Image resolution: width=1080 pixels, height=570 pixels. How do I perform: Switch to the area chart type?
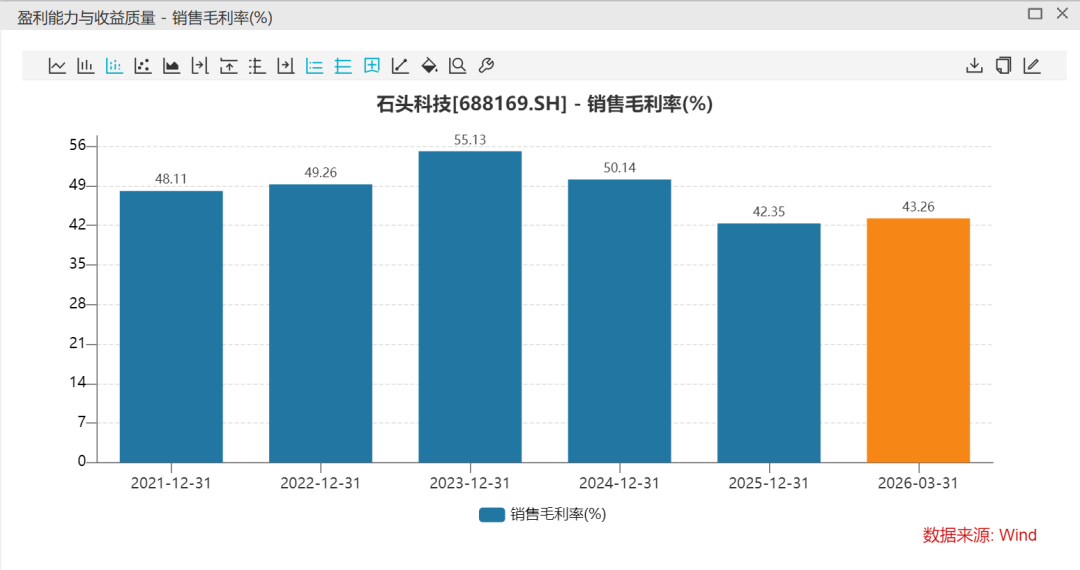click(172, 66)
